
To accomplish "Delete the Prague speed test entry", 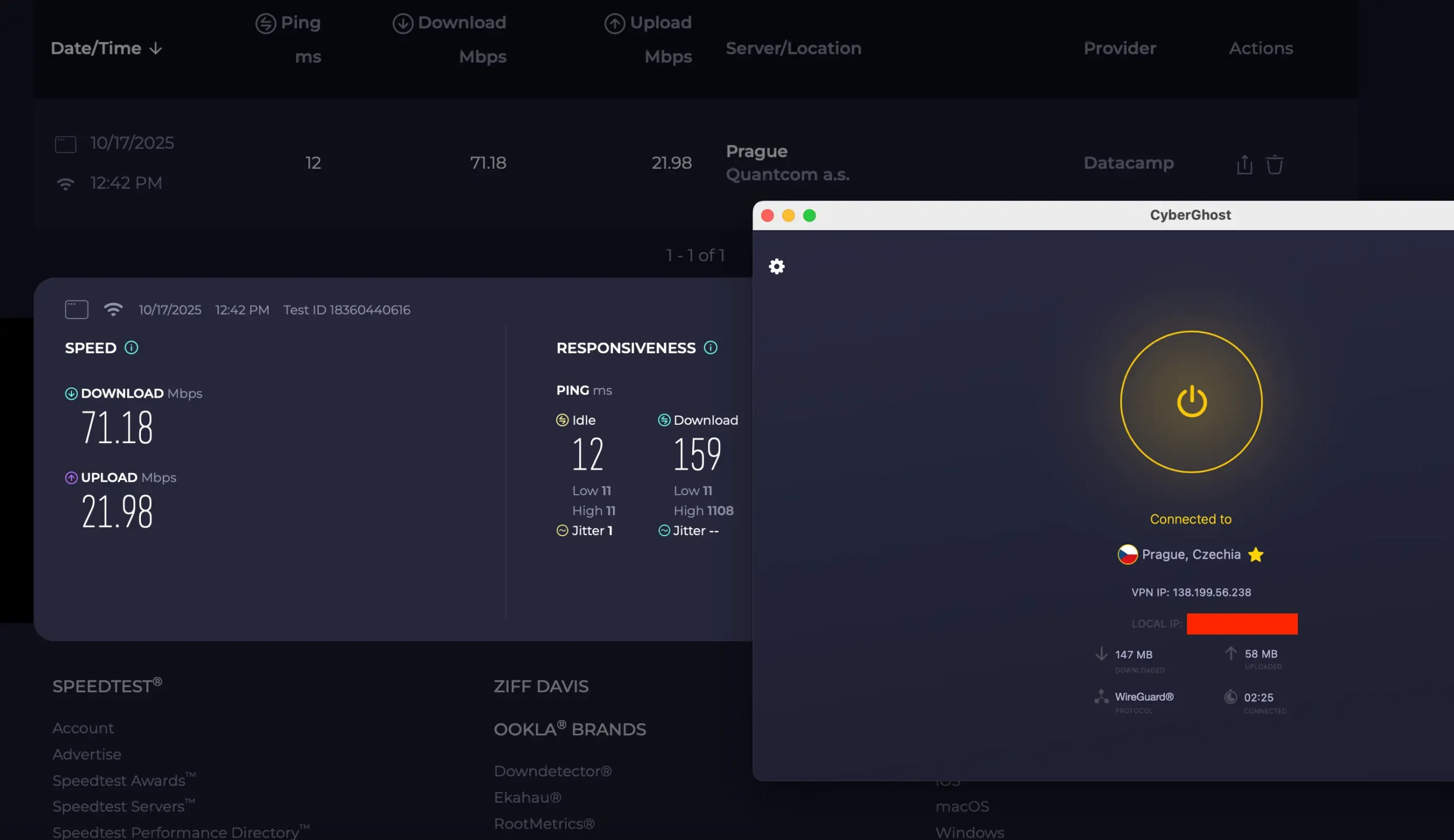I will [1276, 164].
